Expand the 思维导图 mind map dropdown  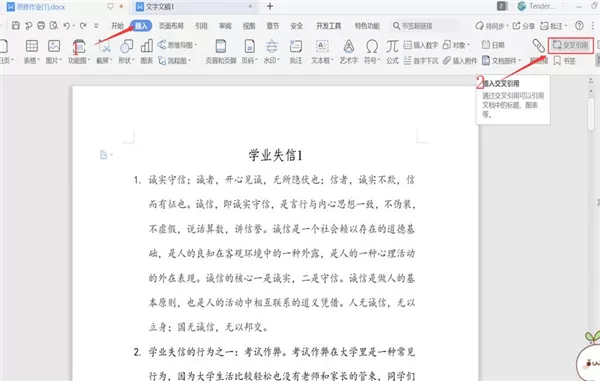coord(178,45)
